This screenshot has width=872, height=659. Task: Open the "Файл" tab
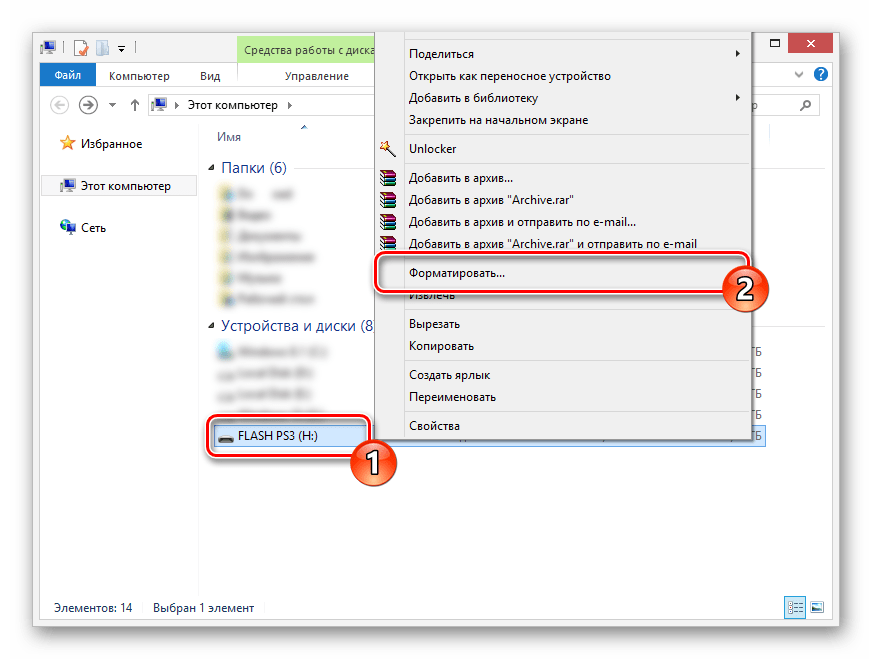click(68, 76)
